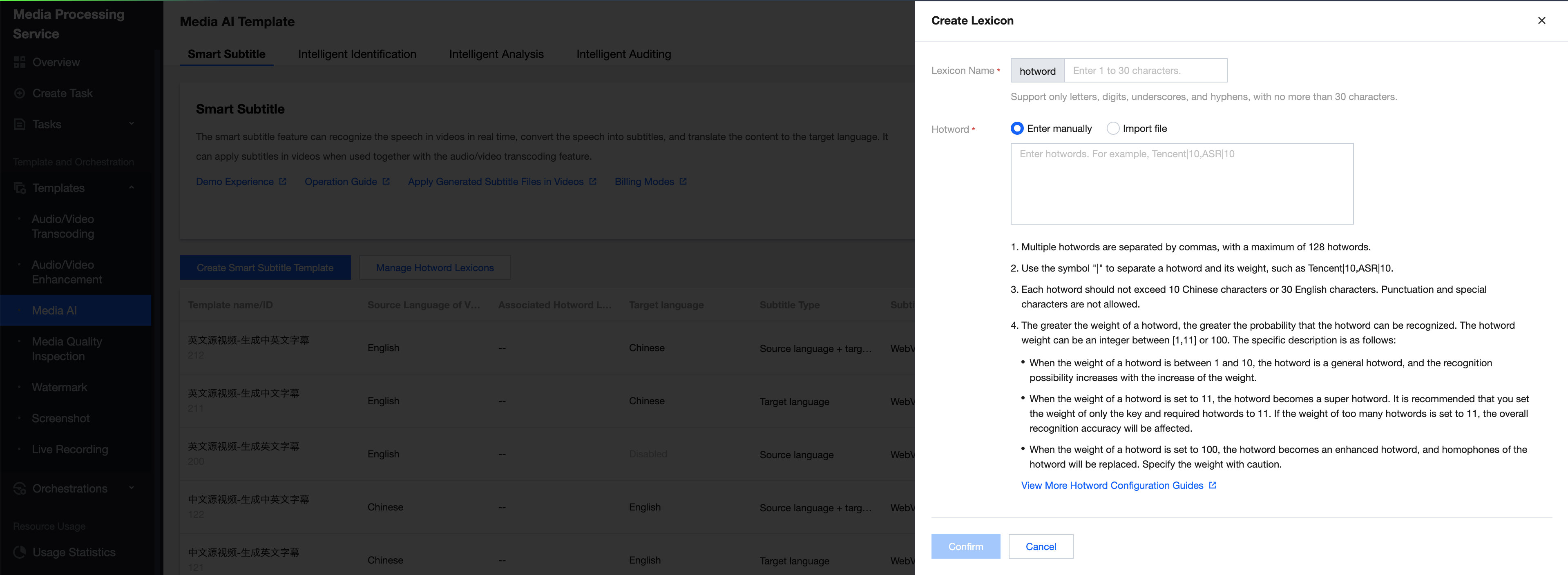The width and height of the screenshot is (1568, 575).
Task: Switch to the Intelligent Identification tab
Action: (357, 54)
